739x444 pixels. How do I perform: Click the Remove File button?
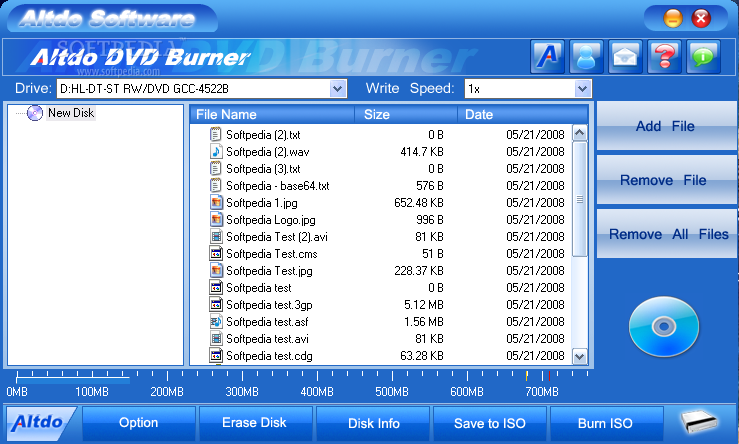pos(666,180)
